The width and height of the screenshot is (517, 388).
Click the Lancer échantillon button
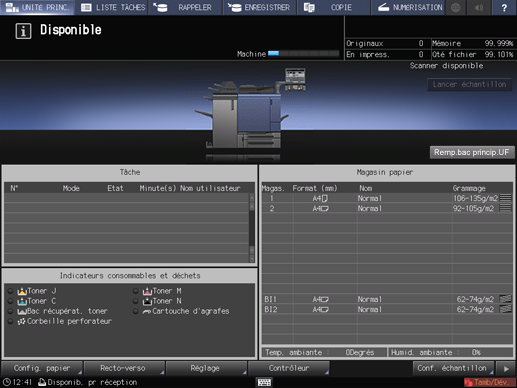click(x=469, y=84)
